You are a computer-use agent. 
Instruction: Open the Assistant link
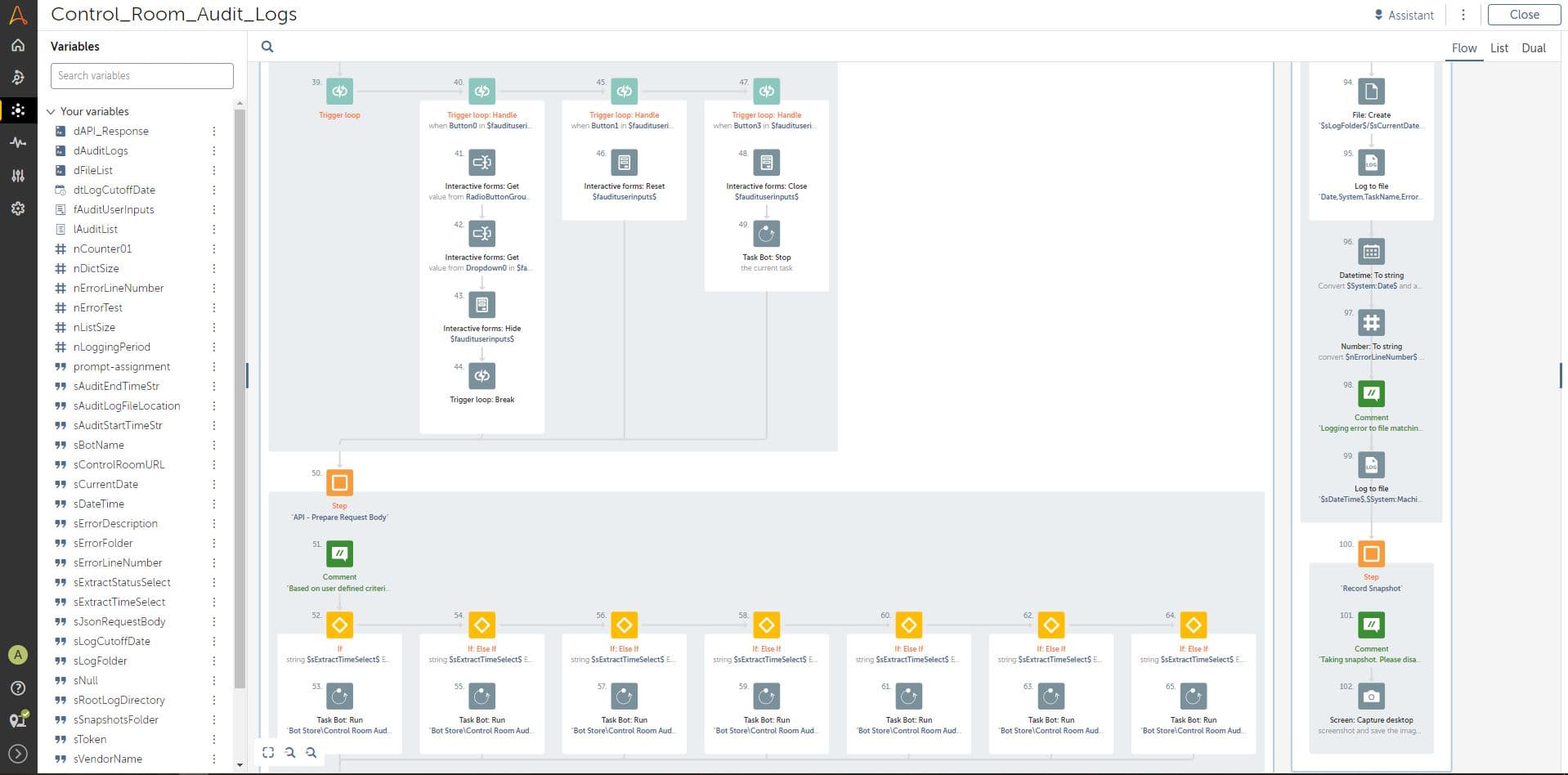coord(1404,15)
